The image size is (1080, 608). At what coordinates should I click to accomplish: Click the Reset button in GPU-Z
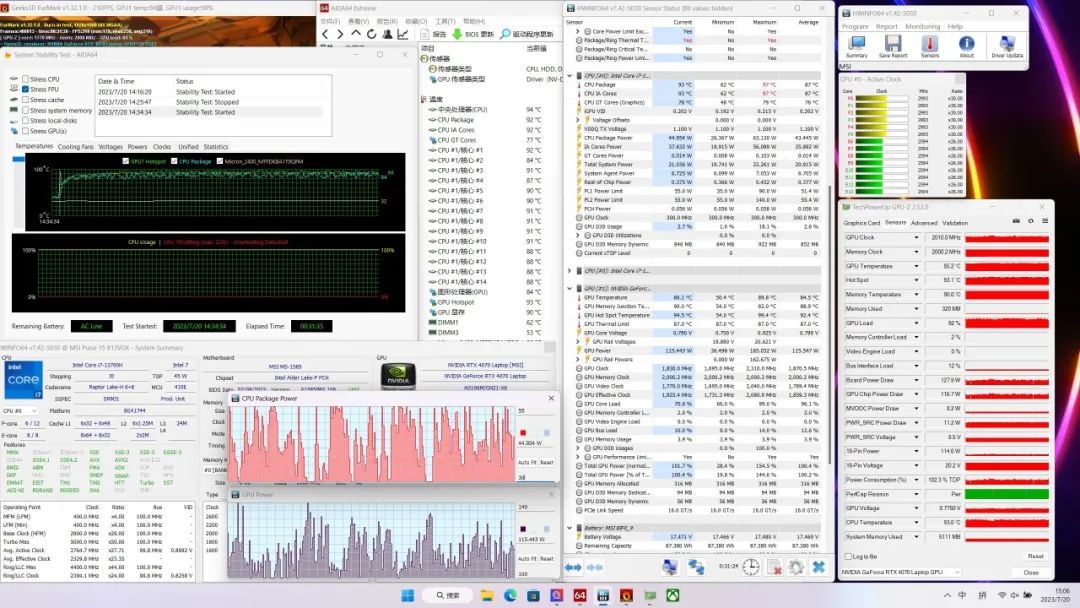pyautogui.click(x=1035, y=556)
